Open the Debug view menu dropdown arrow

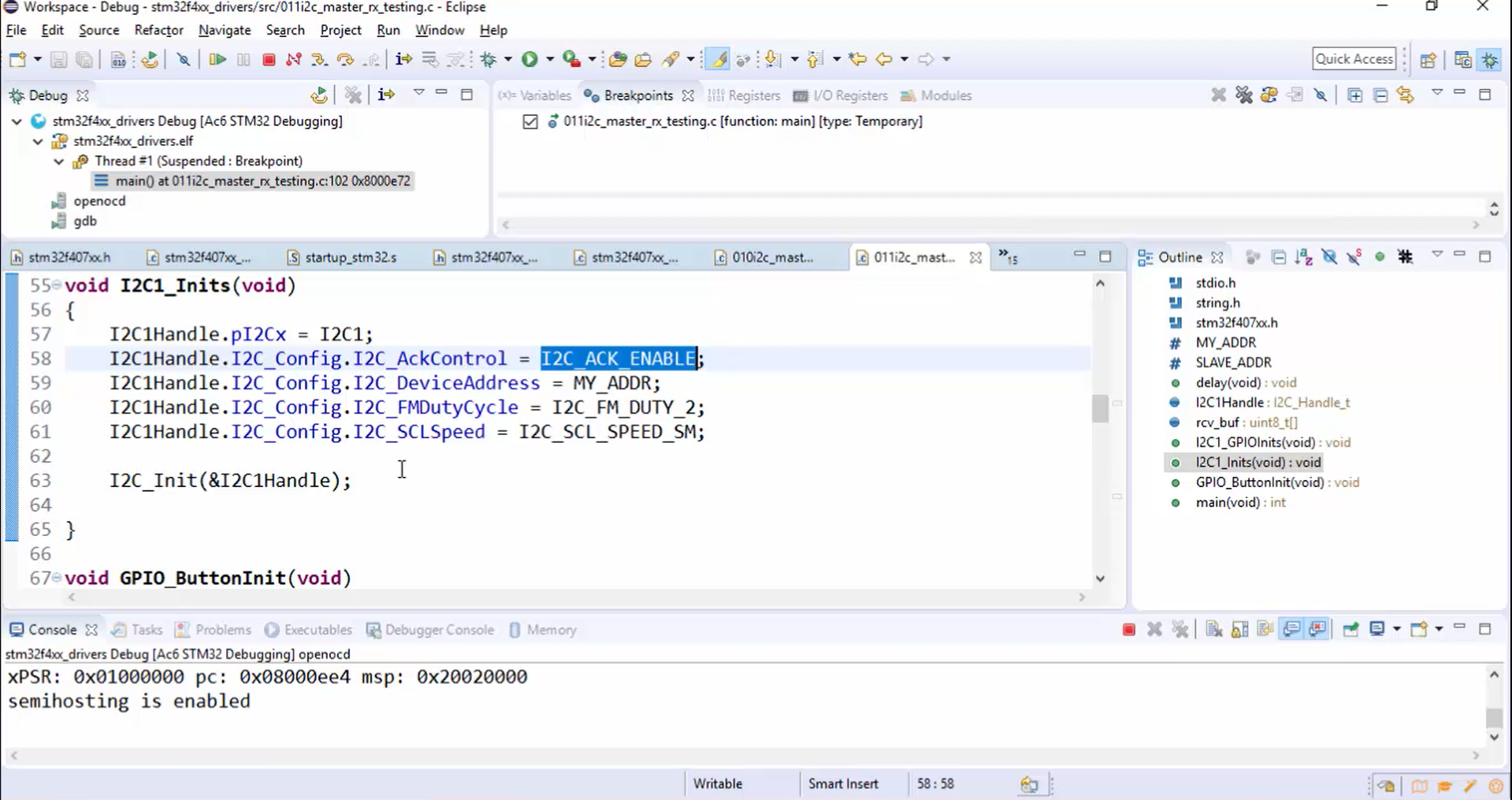point(418,94)
